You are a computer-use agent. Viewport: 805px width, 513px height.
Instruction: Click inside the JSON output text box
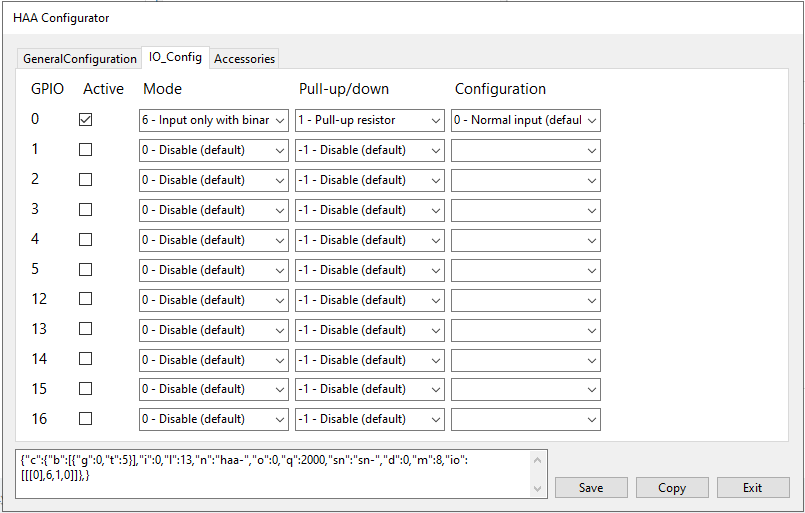270,474
